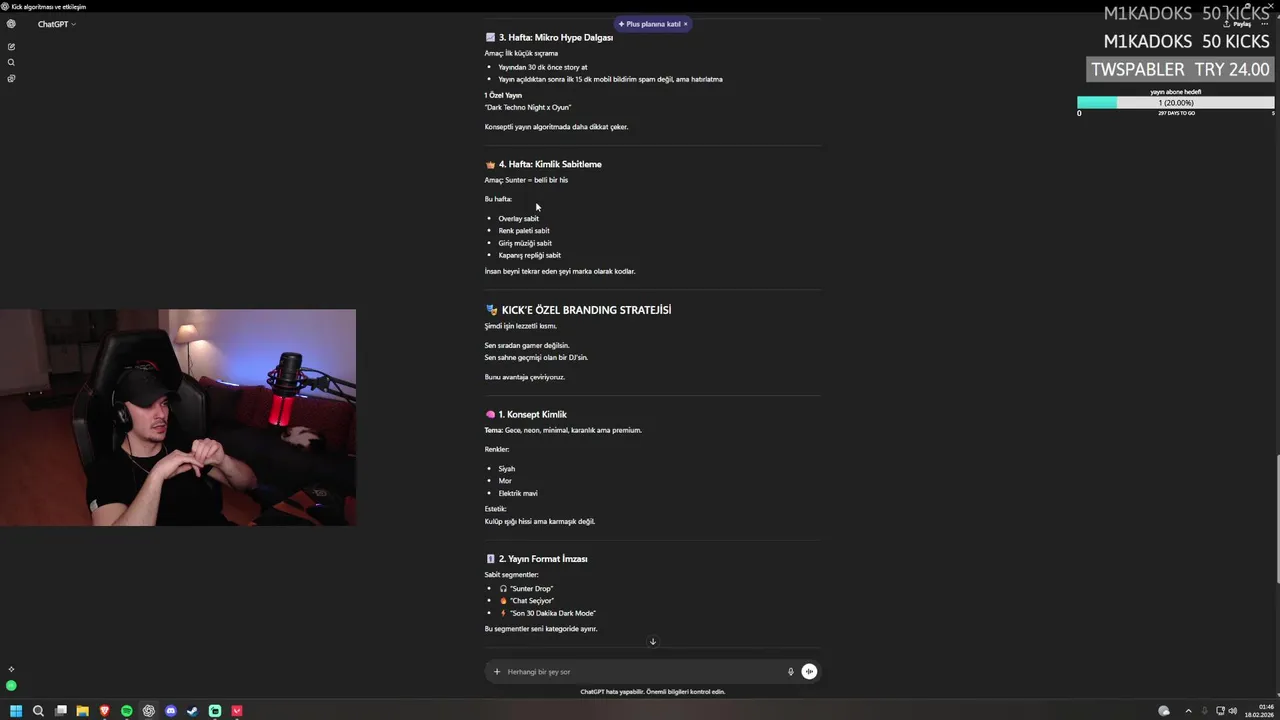Expand the system tray hidden icons chevron
Screen dimensions: 1280x720
(x=1188, y=711)
